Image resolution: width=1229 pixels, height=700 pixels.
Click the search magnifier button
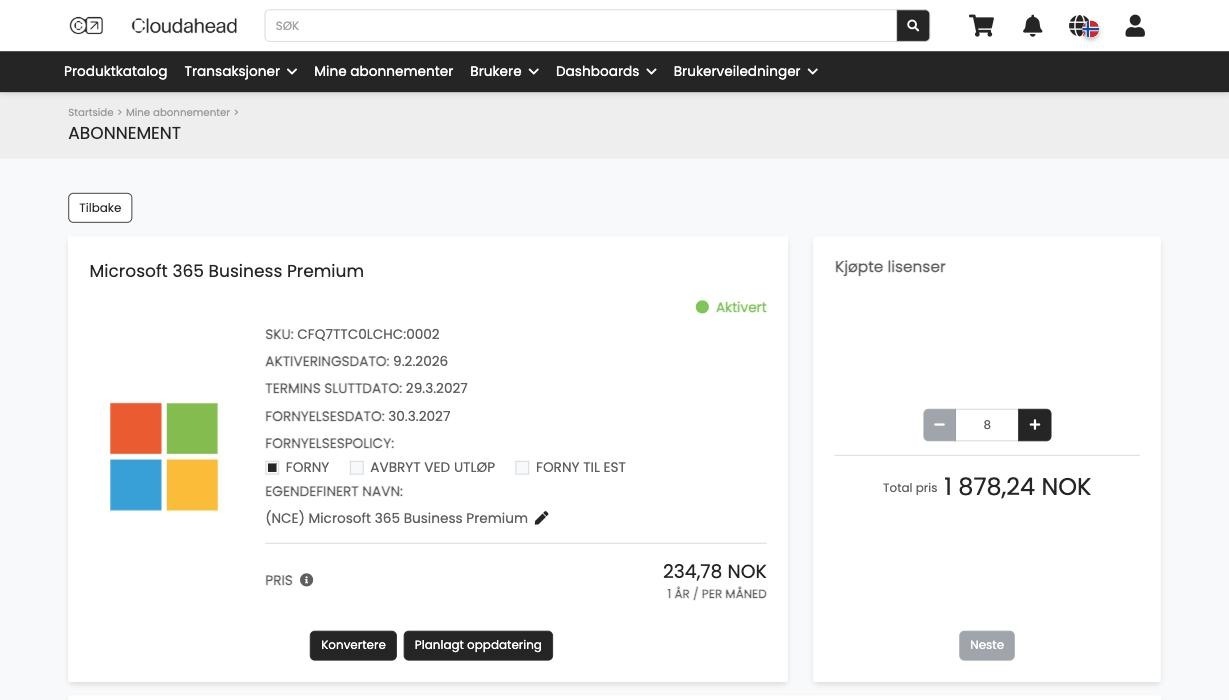(913, 26)
